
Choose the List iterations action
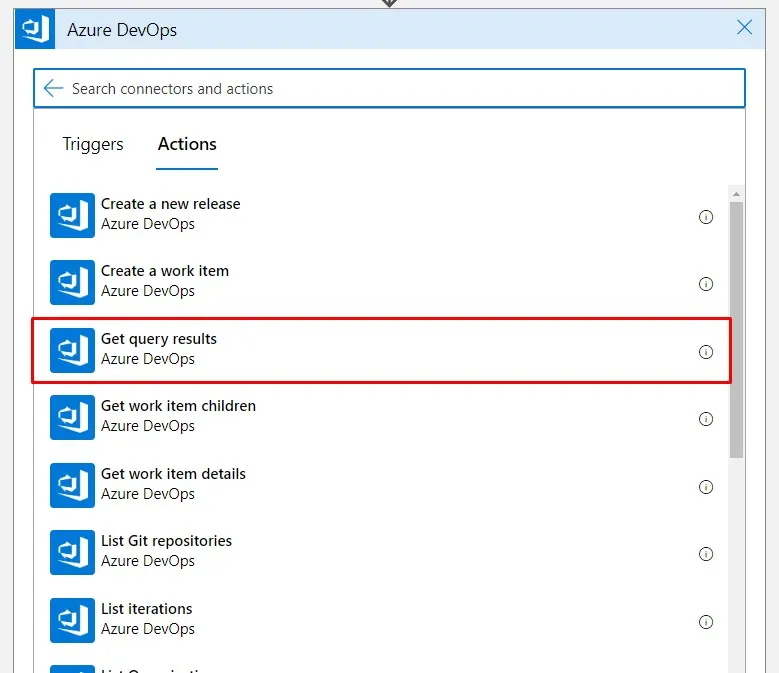(x=382, y=620)
